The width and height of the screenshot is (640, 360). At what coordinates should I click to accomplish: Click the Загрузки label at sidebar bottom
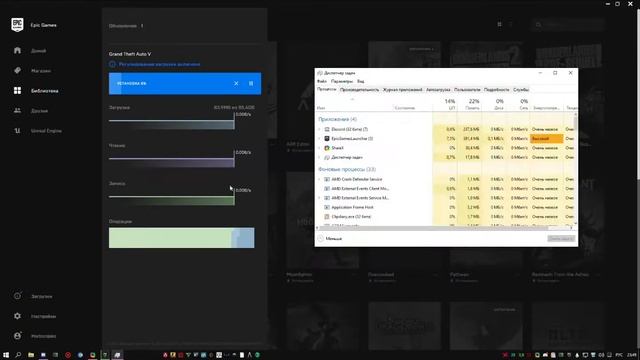point(42,296)
